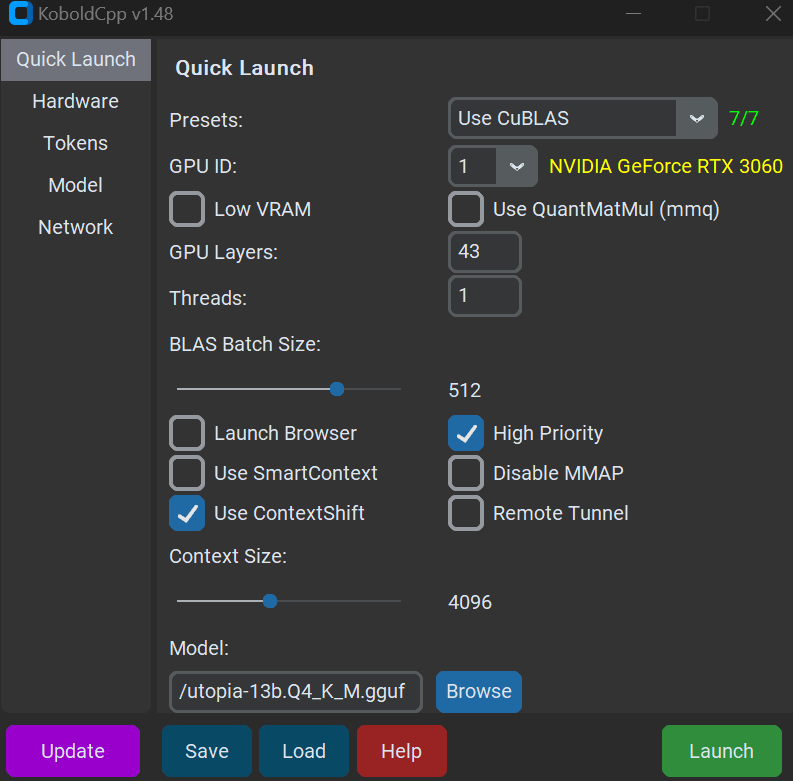
Task: Click the KoboldCpp app icon in title bar
Action: pos(21,14)
